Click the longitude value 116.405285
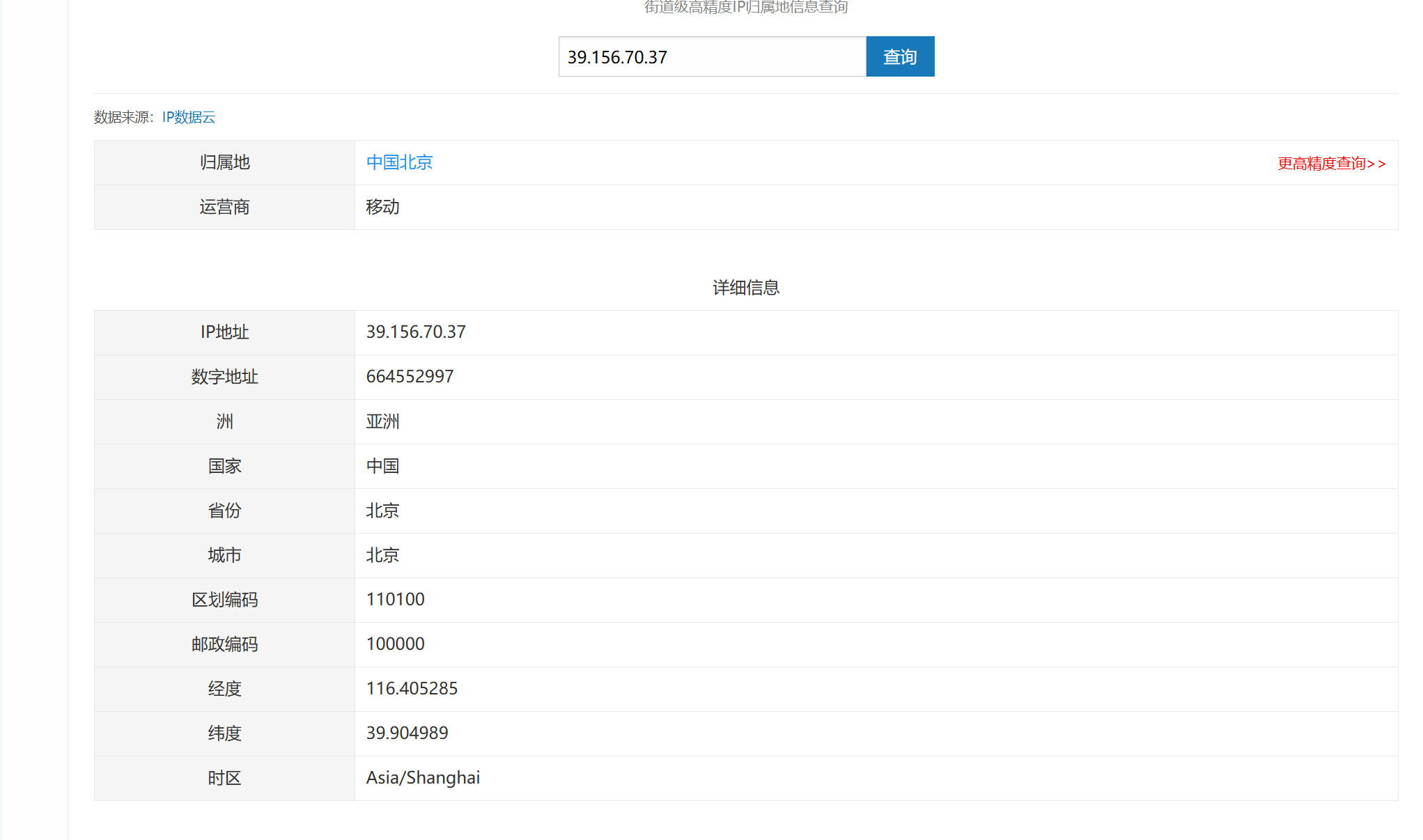1423x840 pixels. click(412, 689)
